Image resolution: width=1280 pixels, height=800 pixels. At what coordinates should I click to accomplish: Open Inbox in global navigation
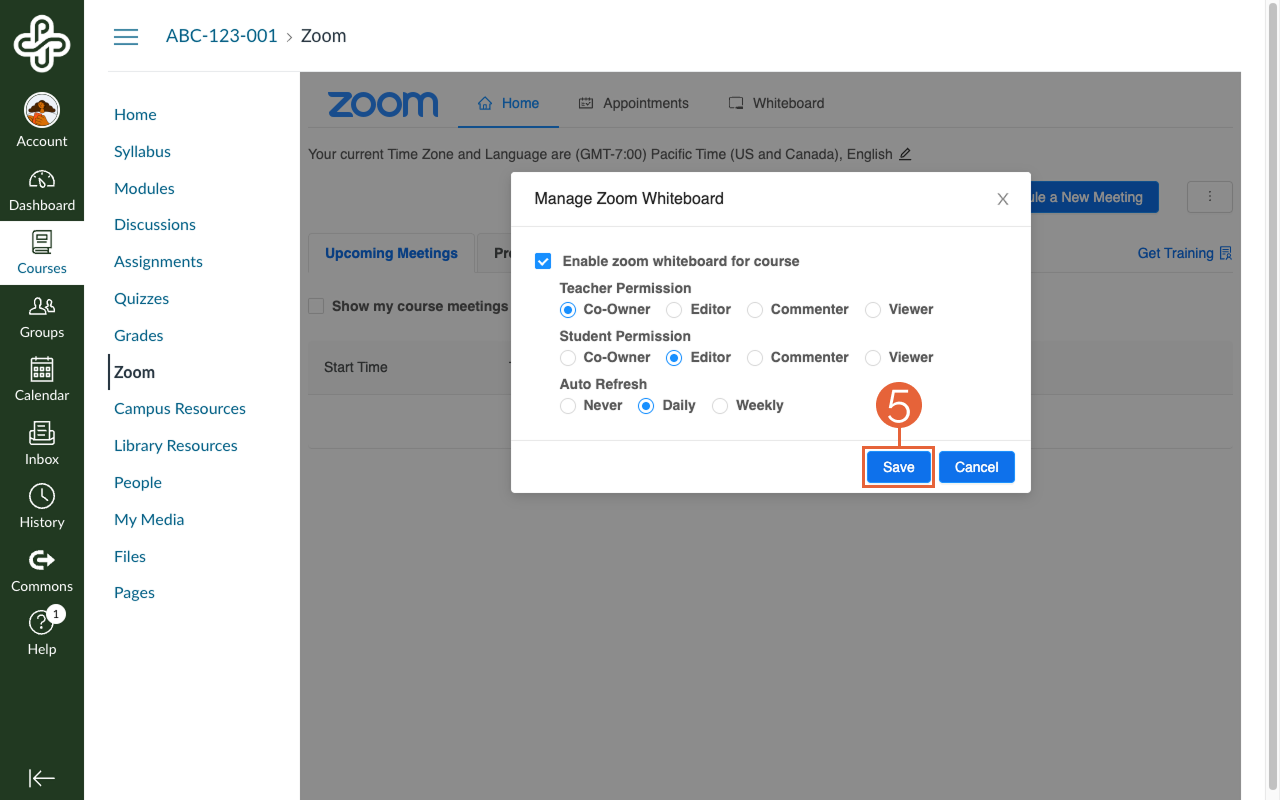42,444
